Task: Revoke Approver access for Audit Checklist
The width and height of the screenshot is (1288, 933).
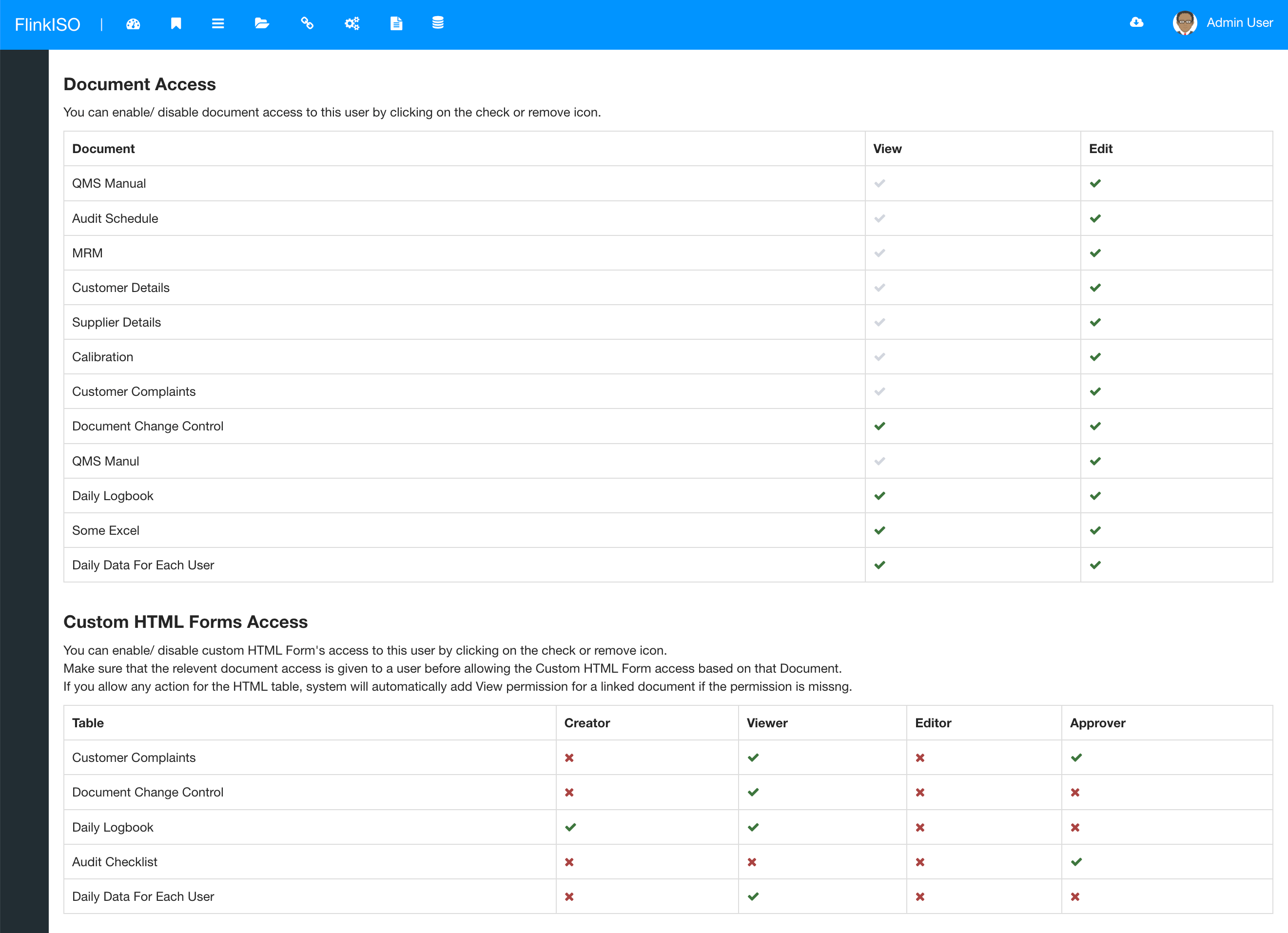Action: (1076, 862)
